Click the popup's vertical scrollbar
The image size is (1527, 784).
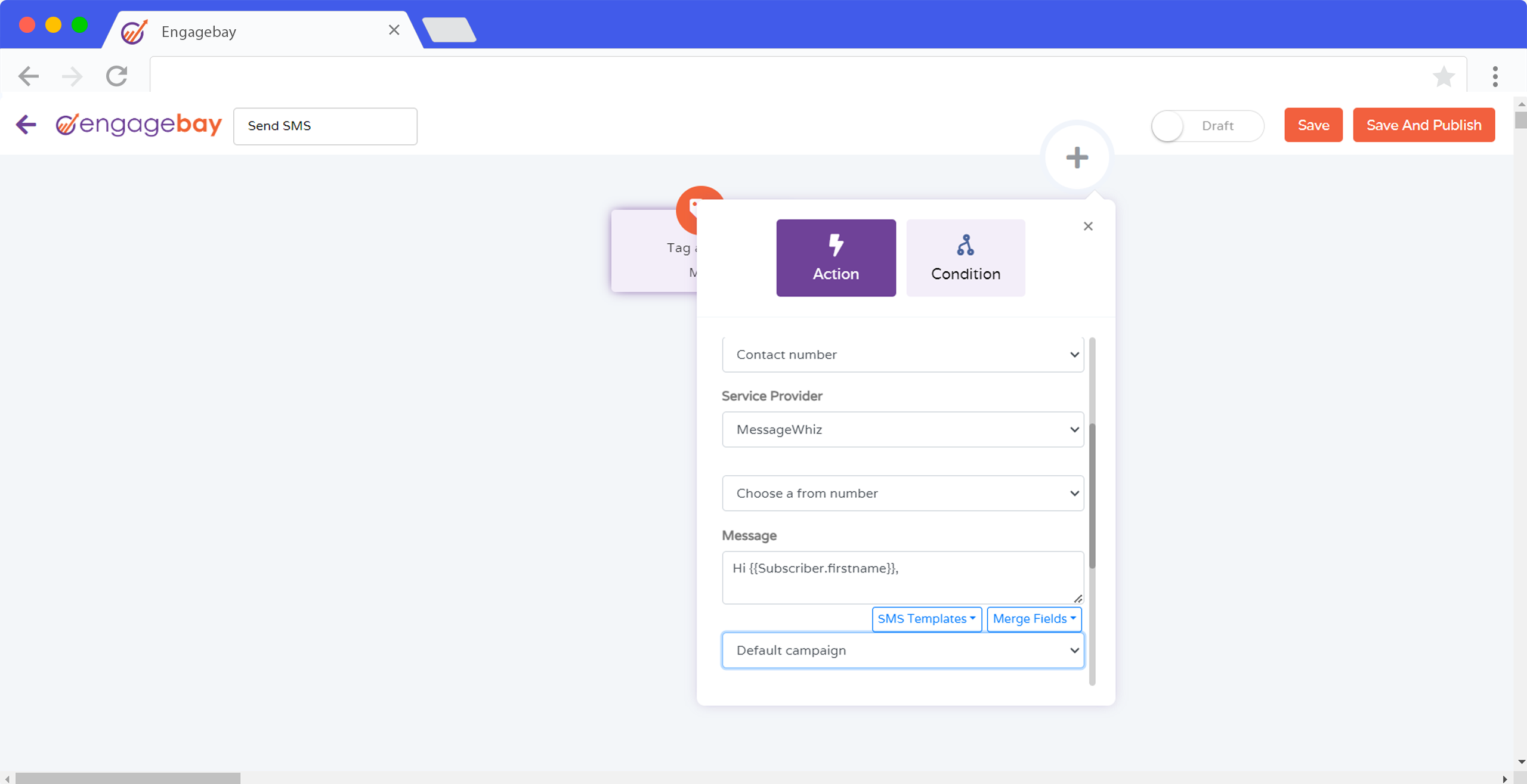[1092, 495]
